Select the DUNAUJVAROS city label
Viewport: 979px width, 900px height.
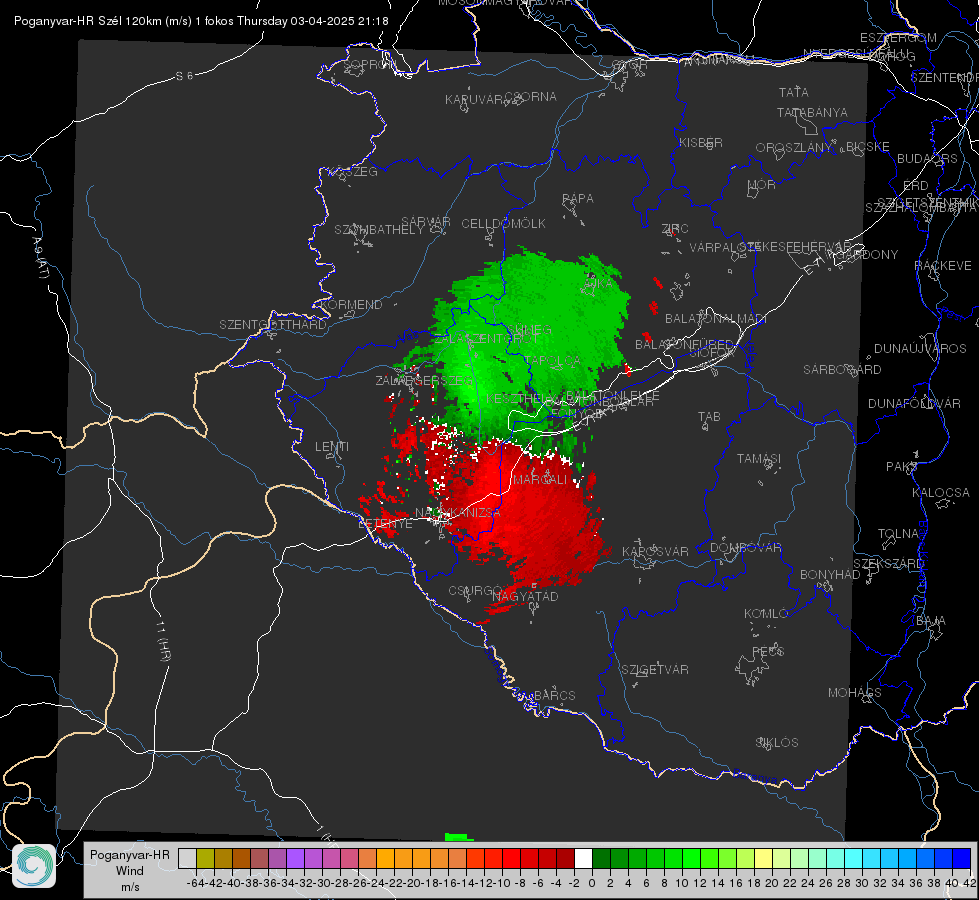[920, 348]
